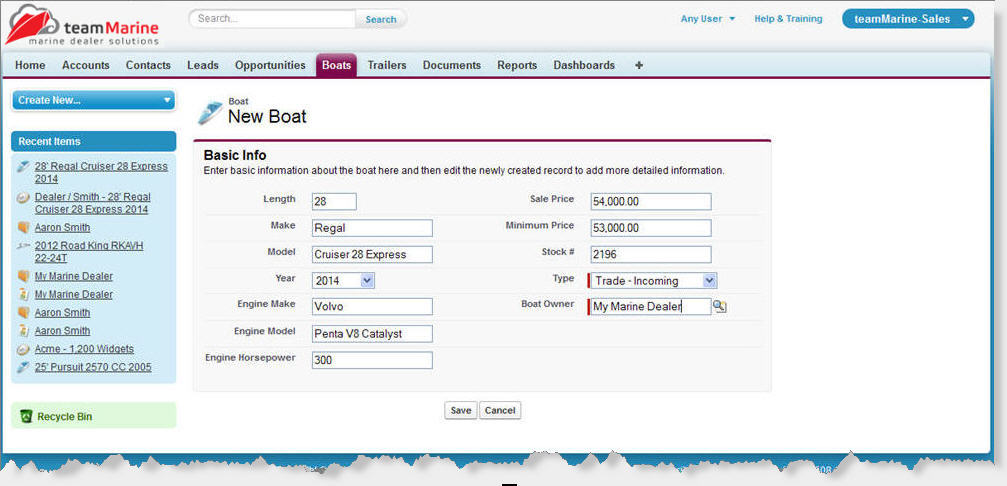Click the teamMarine logo
This screenshot has width=1007, height=486.
click(x=82, y=26)
